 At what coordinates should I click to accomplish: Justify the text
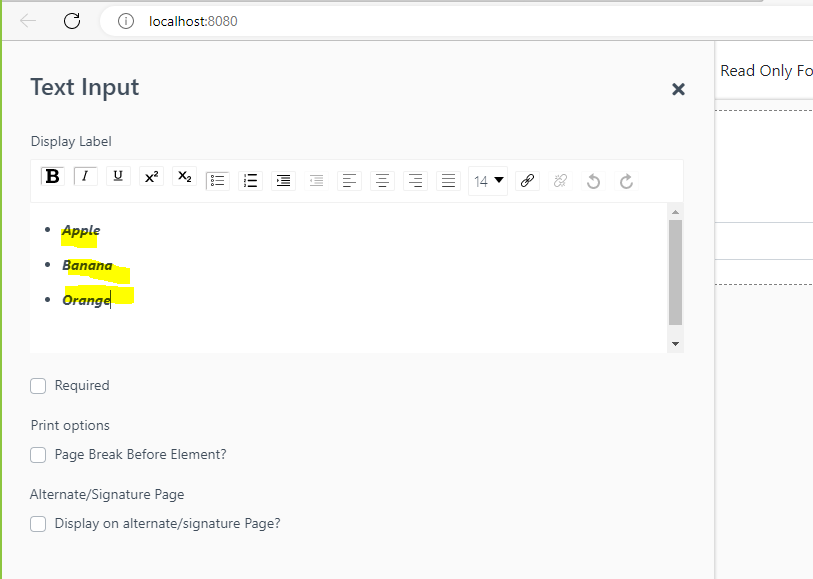pyautogui.click(x=448, y=181)
